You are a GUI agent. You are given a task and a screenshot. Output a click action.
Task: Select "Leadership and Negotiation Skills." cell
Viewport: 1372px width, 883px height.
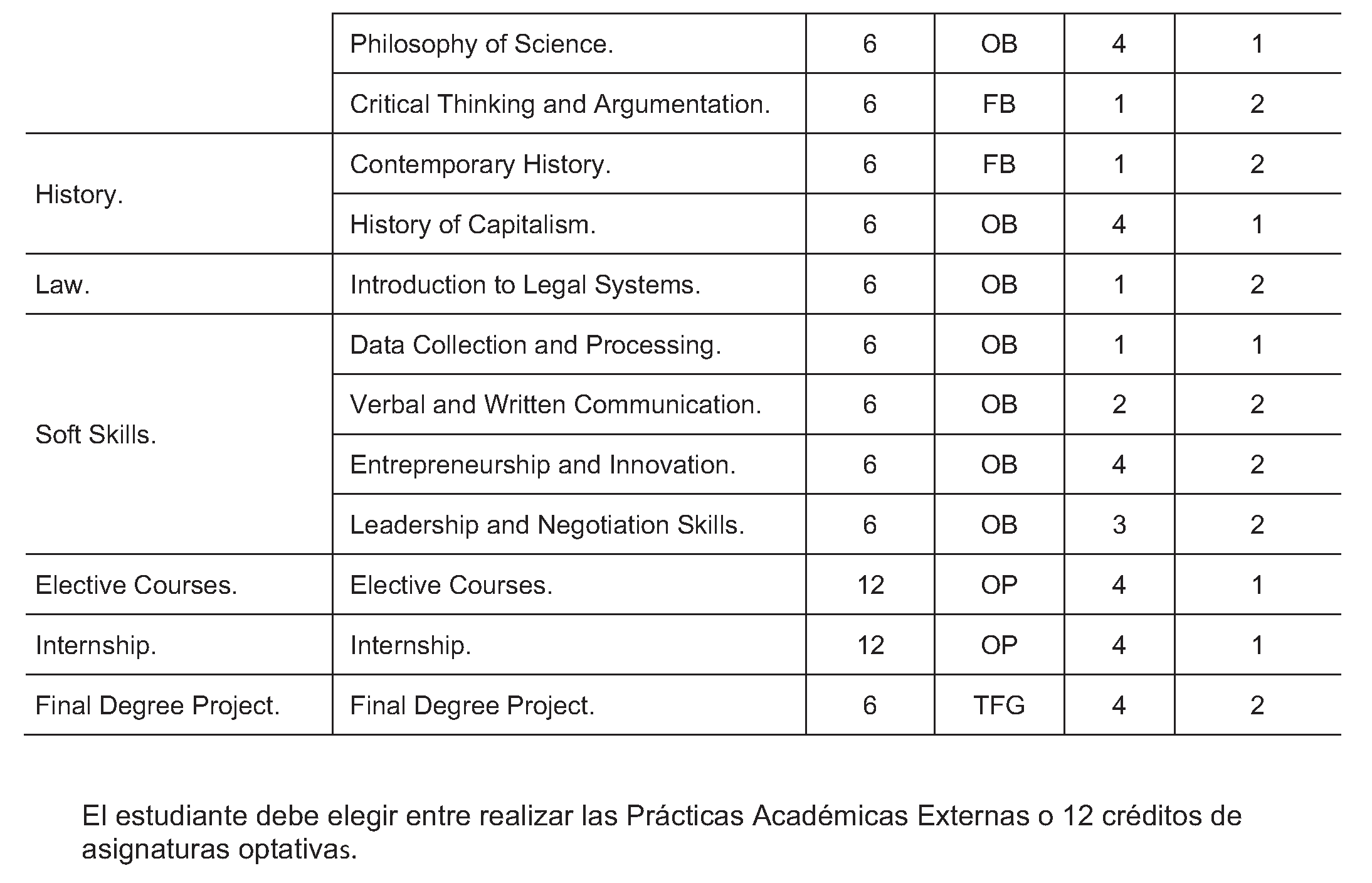pyautogui.click(x=547, y=525)
